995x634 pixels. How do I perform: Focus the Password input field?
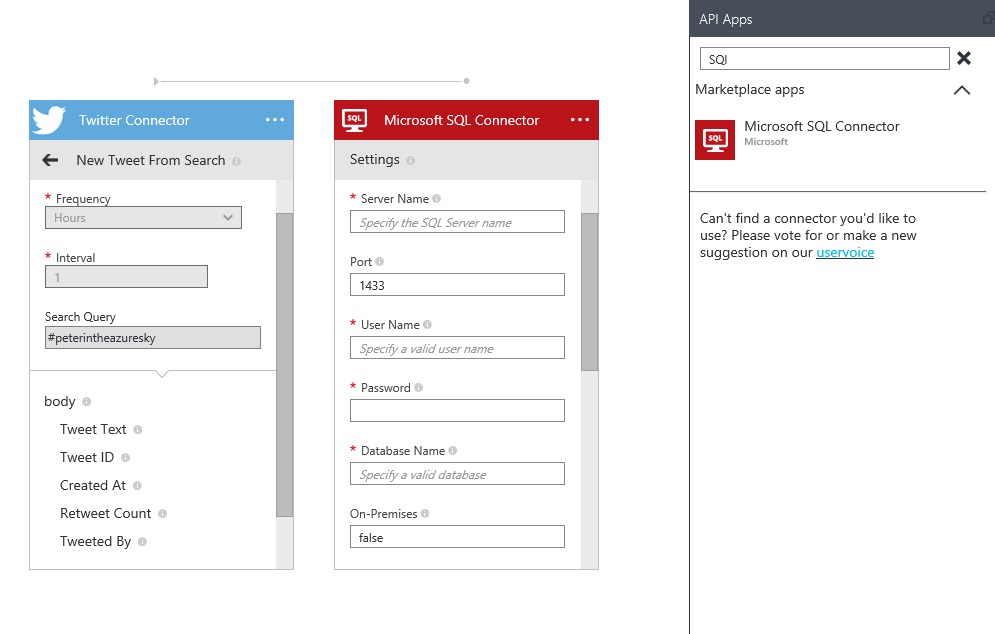click(x=457, y=411)
